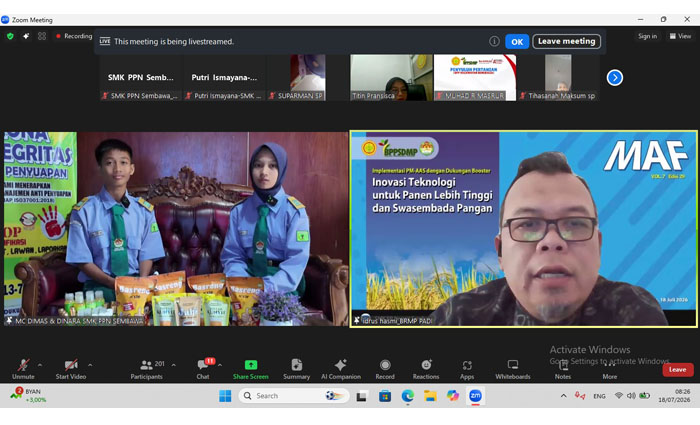Click the taskbar Search box
The image size is (700, 425).
tap(293, 396)
